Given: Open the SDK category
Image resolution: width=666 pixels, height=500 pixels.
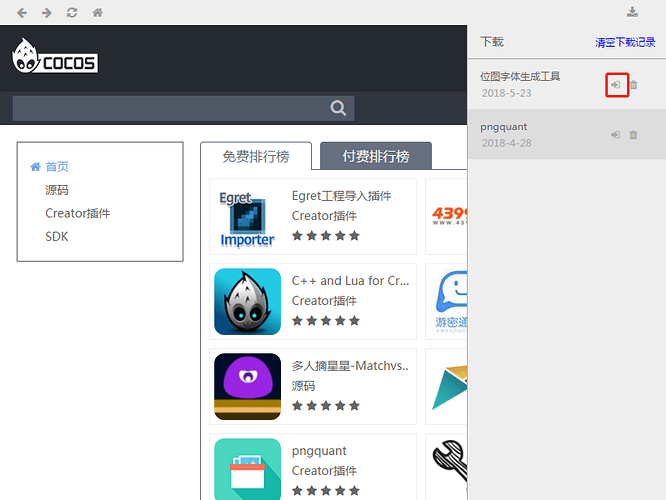Looking at the screenshot, I should pyautogui.click(x=57, y=237).
